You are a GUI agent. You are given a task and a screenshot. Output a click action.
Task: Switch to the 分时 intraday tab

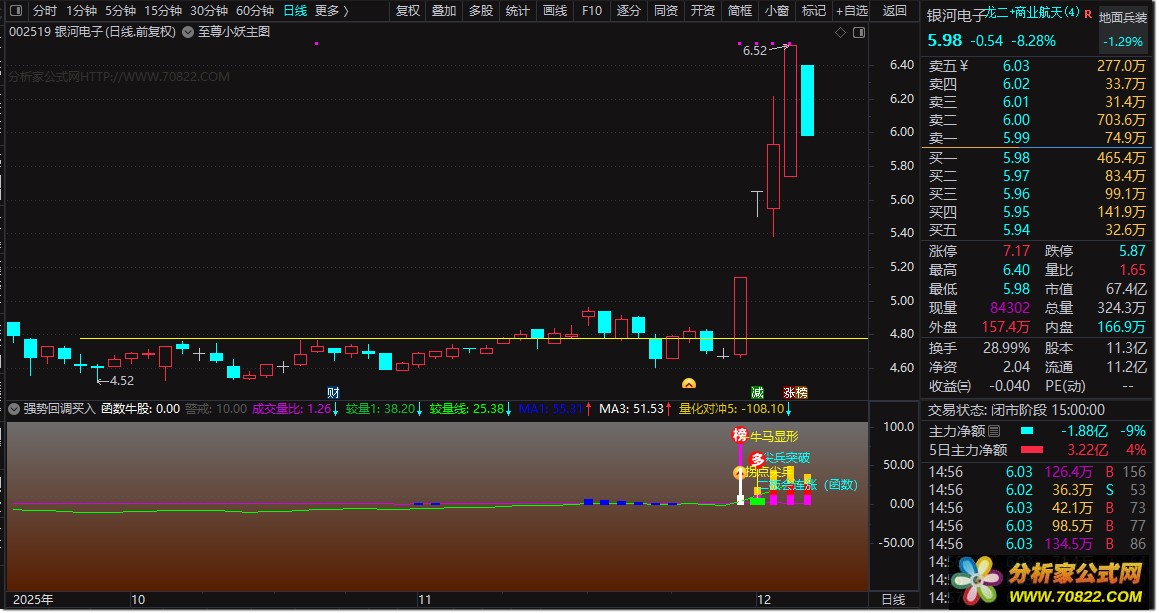point(45,11)
